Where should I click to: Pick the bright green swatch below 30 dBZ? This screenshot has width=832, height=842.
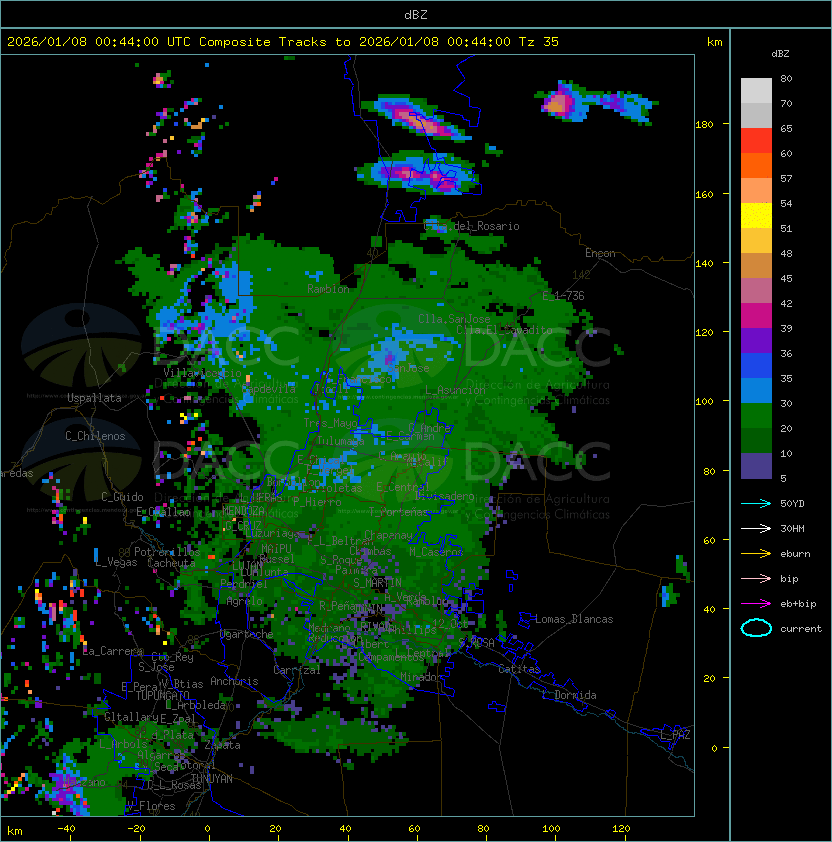tap(756, 416)
